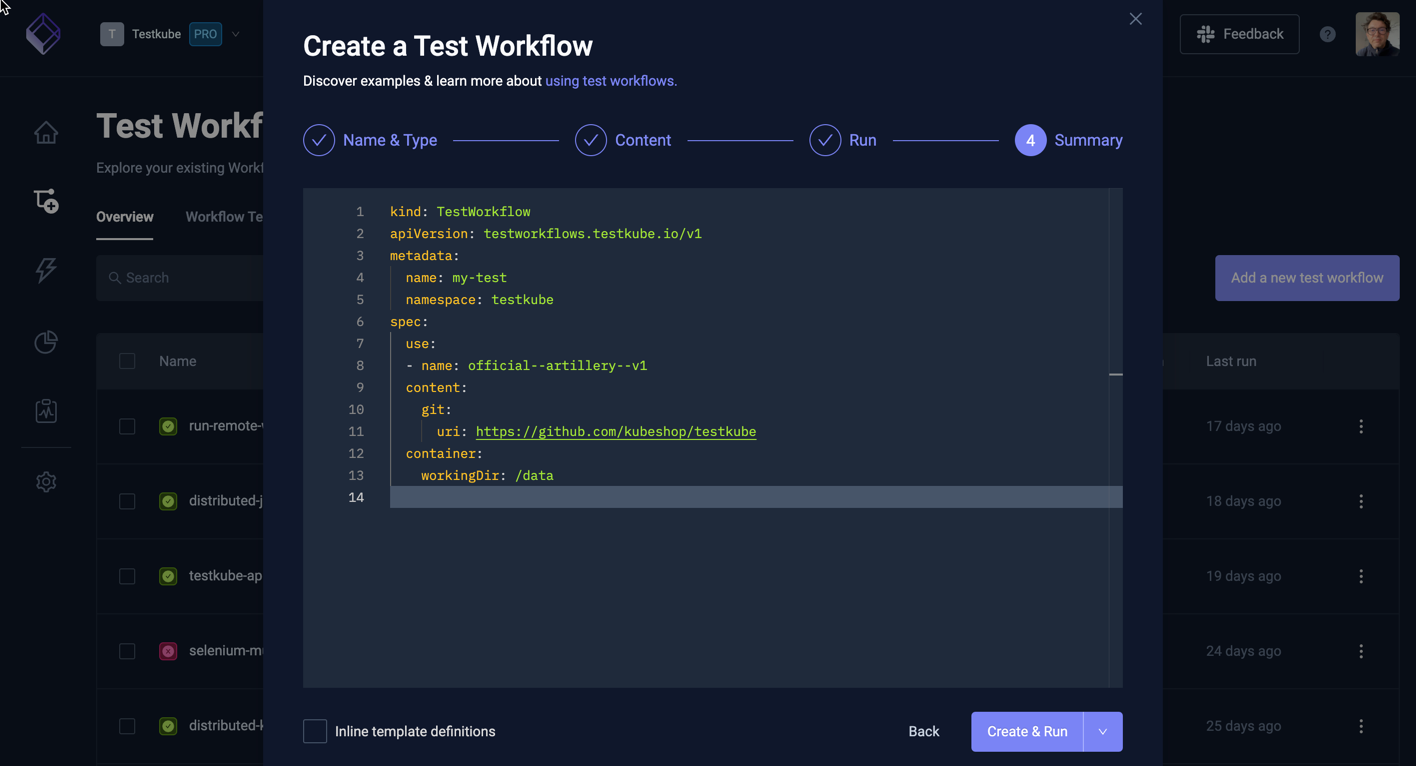Click the official--artillery--v1 YAML line
Screen dimensions: 1416x766
coord(526,366)
